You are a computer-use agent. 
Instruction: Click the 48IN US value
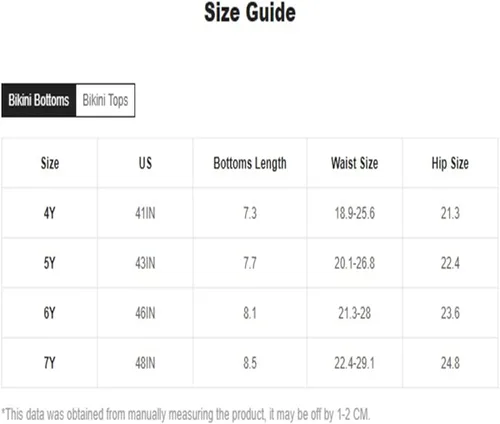pos(145,363)
